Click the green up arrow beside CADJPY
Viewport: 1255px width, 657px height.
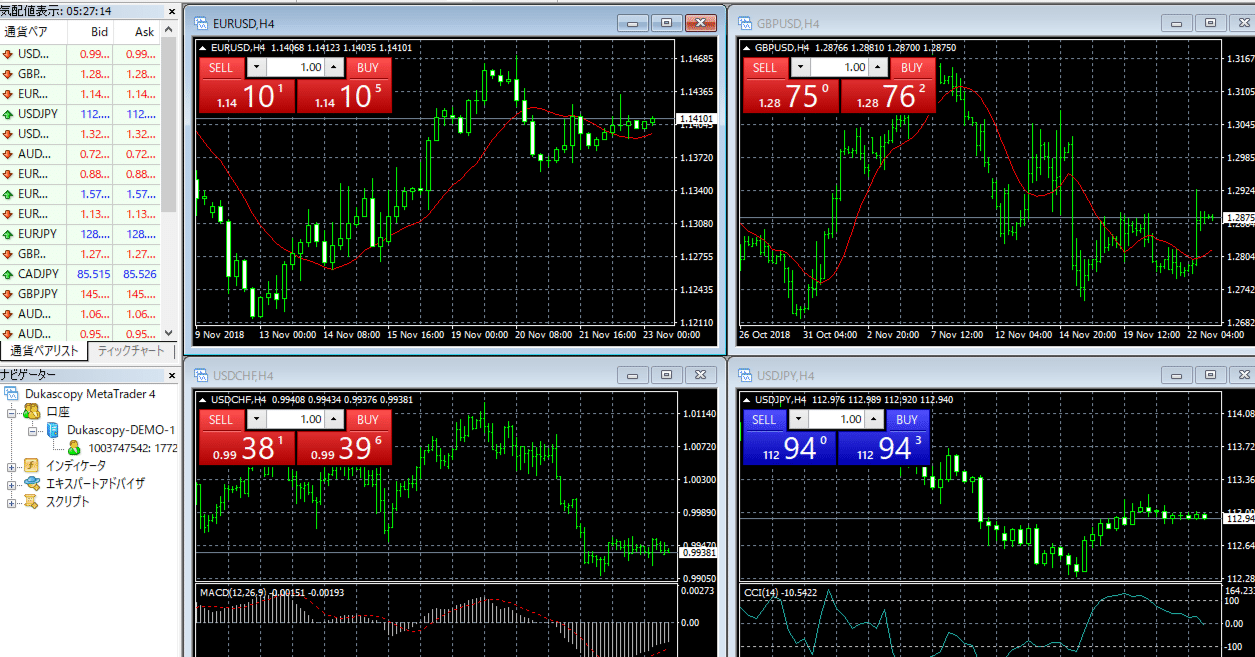click(x=8, y=274)
